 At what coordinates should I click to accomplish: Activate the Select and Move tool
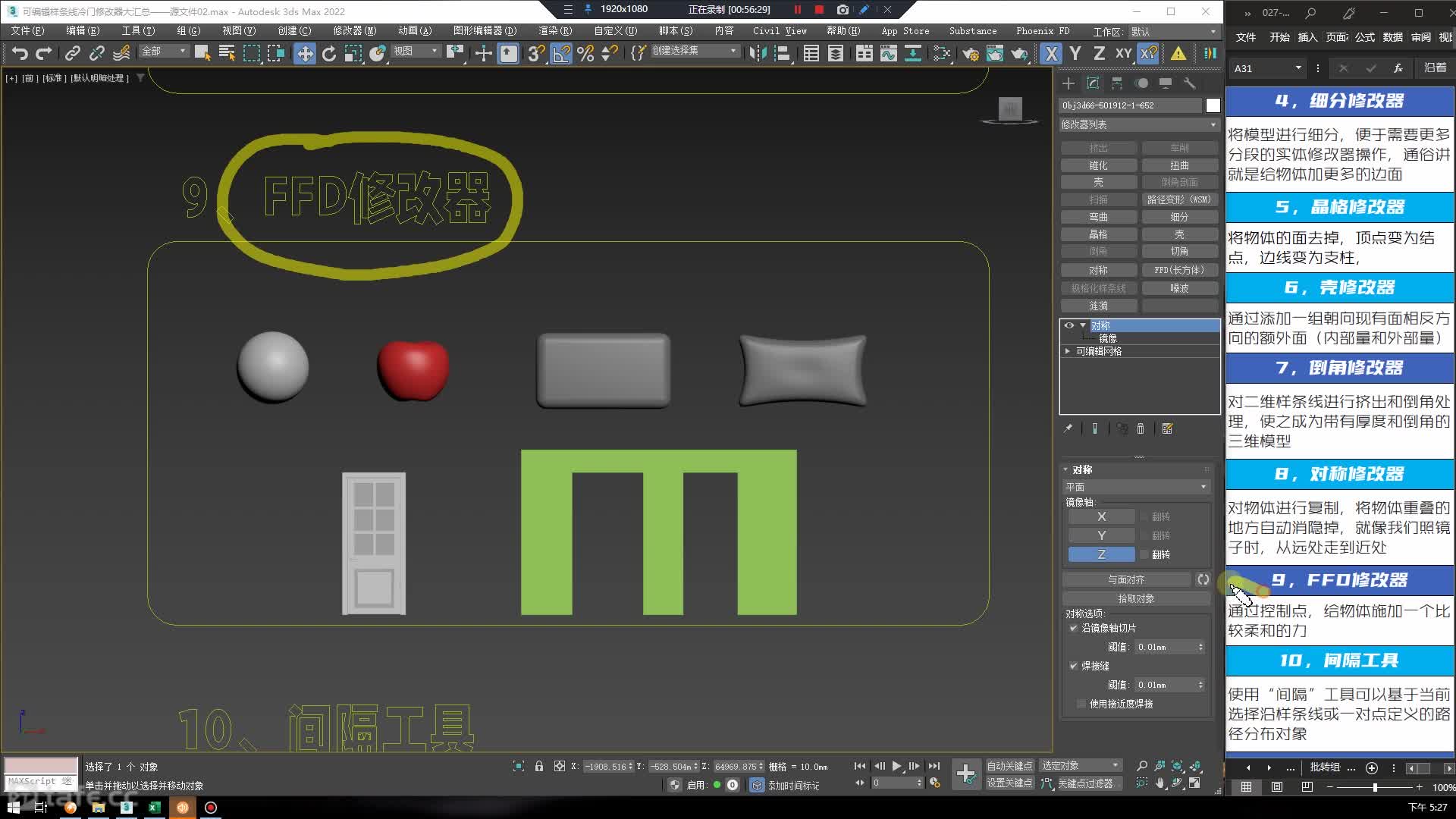tap(304, 53)
